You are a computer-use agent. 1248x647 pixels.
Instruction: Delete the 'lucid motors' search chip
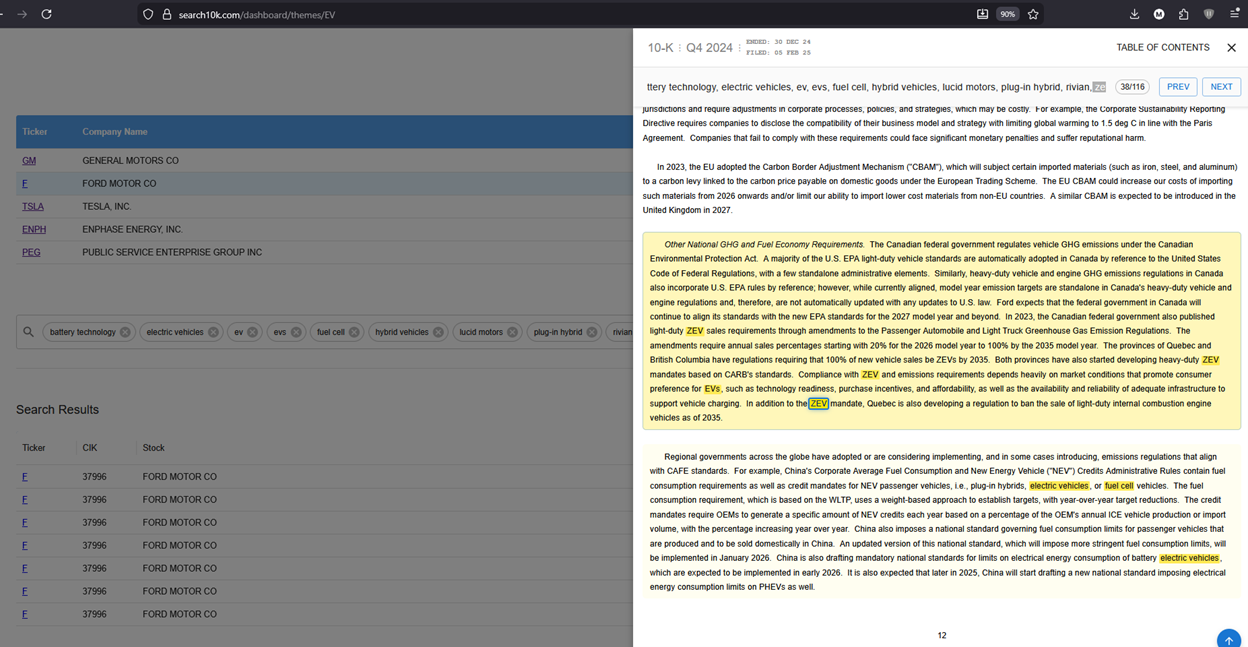[512, 332]
